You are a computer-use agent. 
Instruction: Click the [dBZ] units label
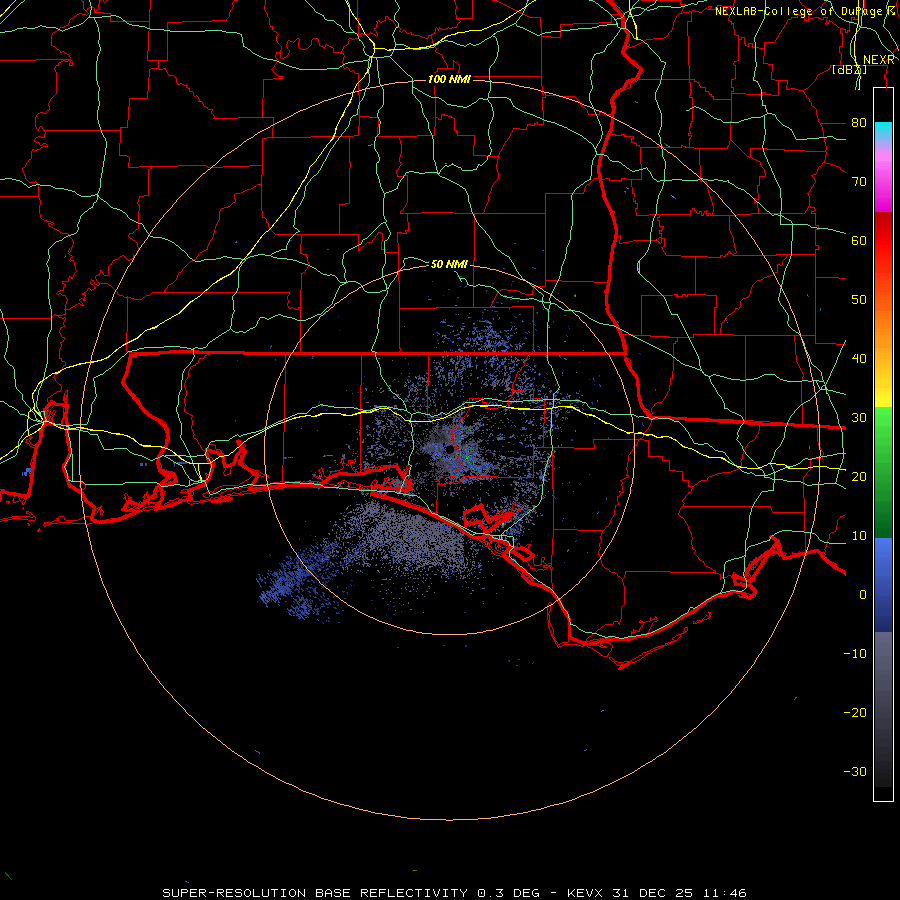(x=849, y=70)
